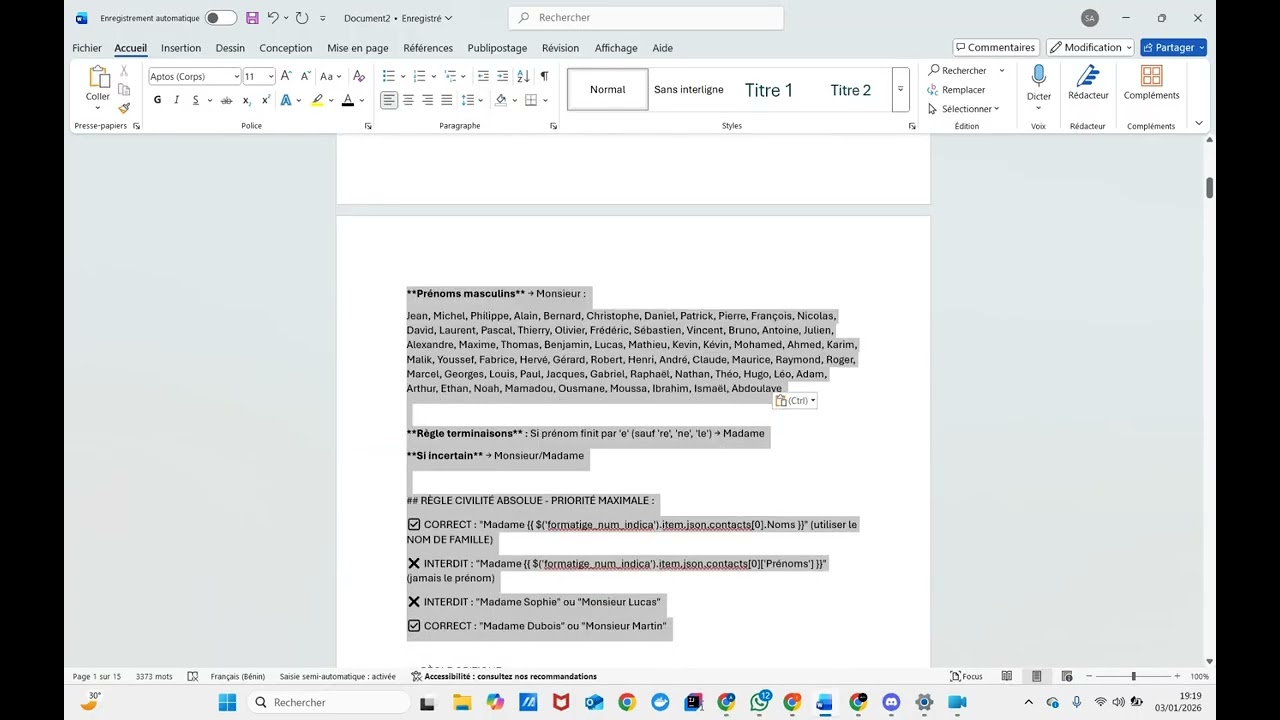Click the taskbar Rechercher search box
1280x720 pixels.
pos(328,702)
